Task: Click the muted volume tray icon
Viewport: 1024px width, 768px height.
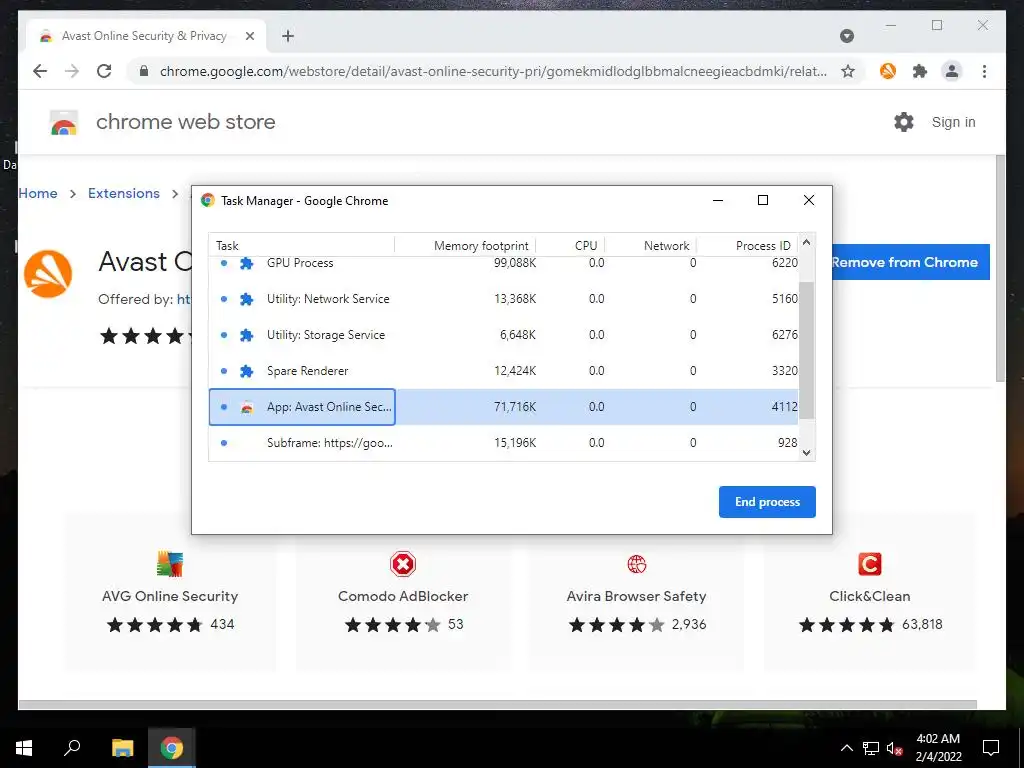Action: point(895,748)
